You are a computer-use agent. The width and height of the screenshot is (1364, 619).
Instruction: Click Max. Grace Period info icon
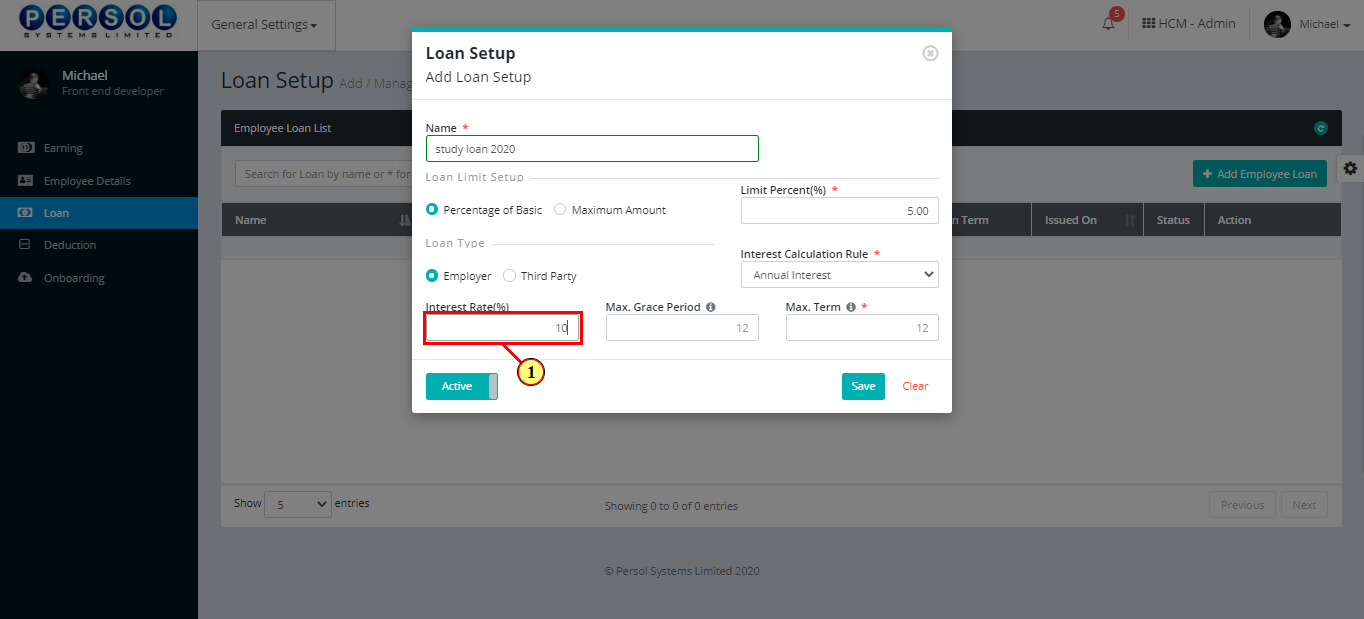(x=710, y=307)
